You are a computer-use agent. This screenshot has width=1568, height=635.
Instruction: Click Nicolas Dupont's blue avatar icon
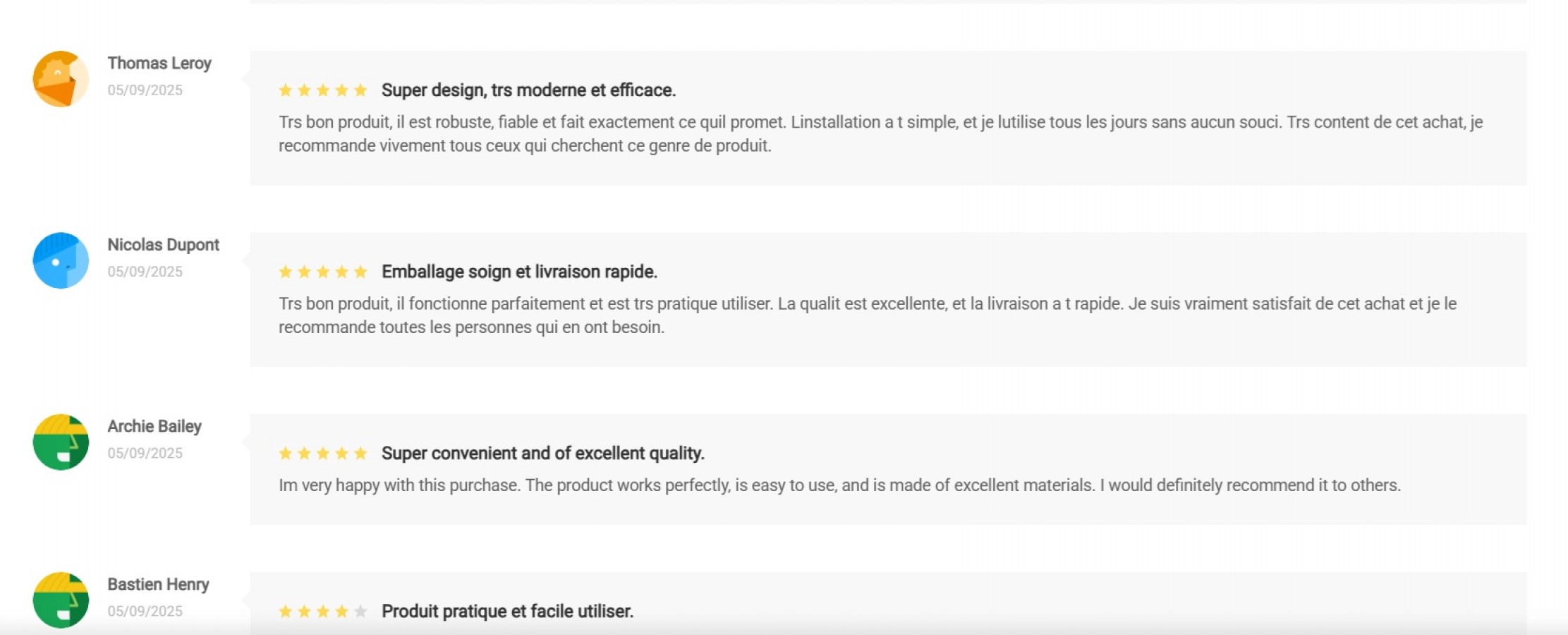[61, 260]
